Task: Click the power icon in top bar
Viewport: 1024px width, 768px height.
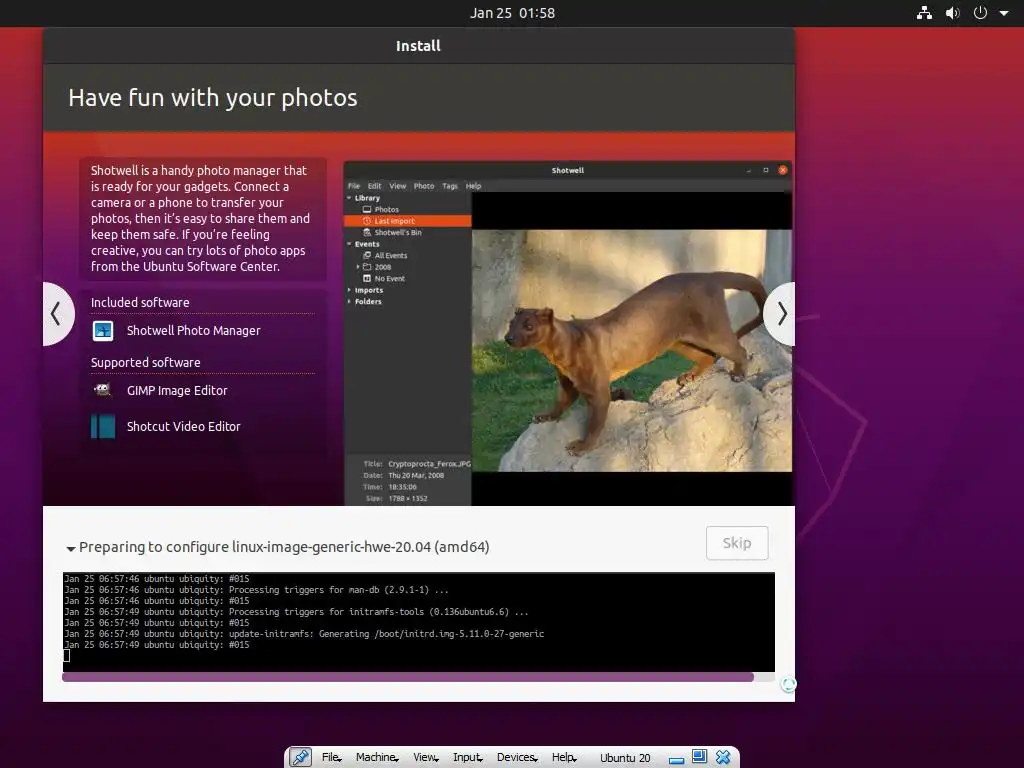Action: [x=980, y=13]
